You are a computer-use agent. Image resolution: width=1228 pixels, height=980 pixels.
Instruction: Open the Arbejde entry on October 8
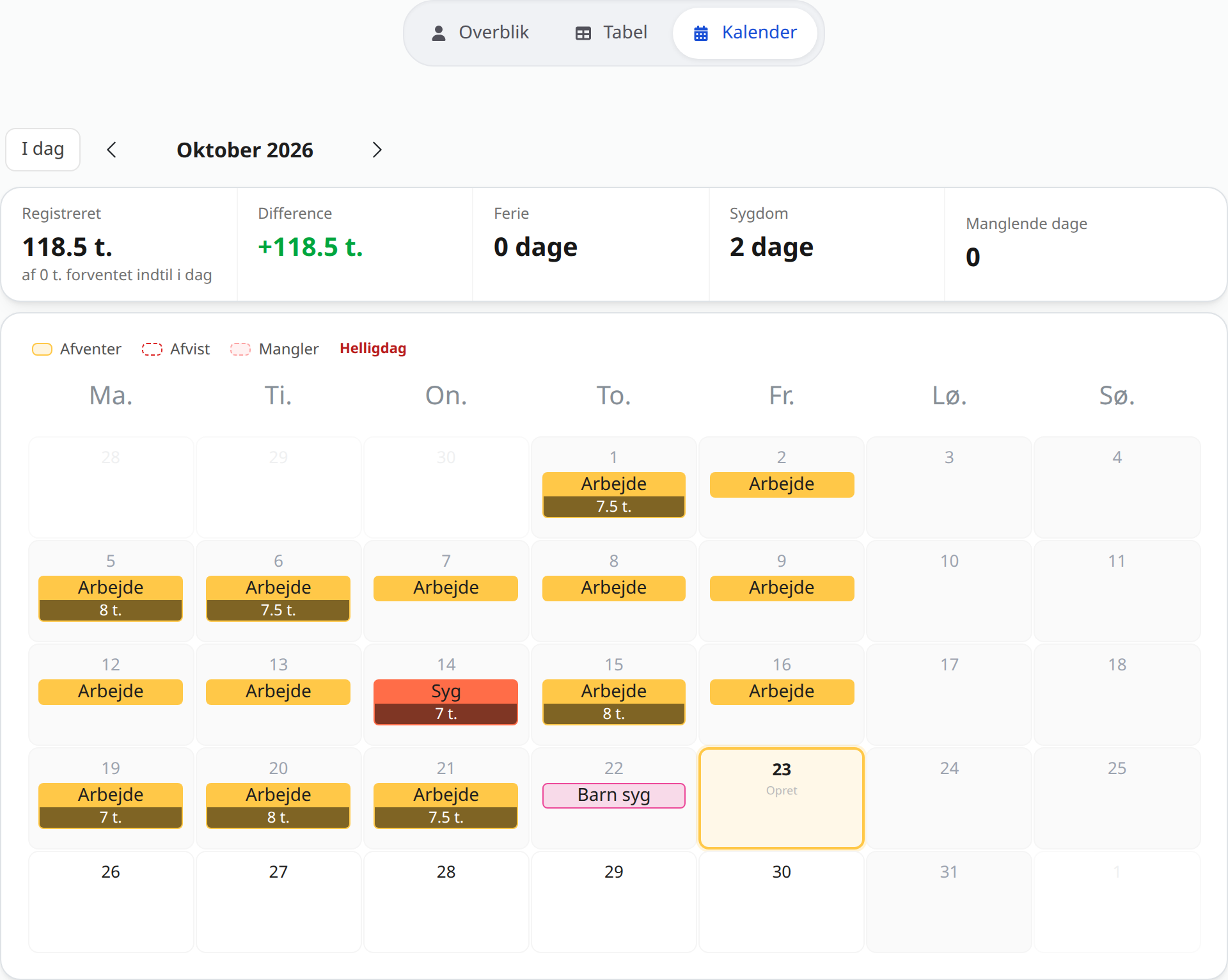pyautogui.click(x=614, y=588)
